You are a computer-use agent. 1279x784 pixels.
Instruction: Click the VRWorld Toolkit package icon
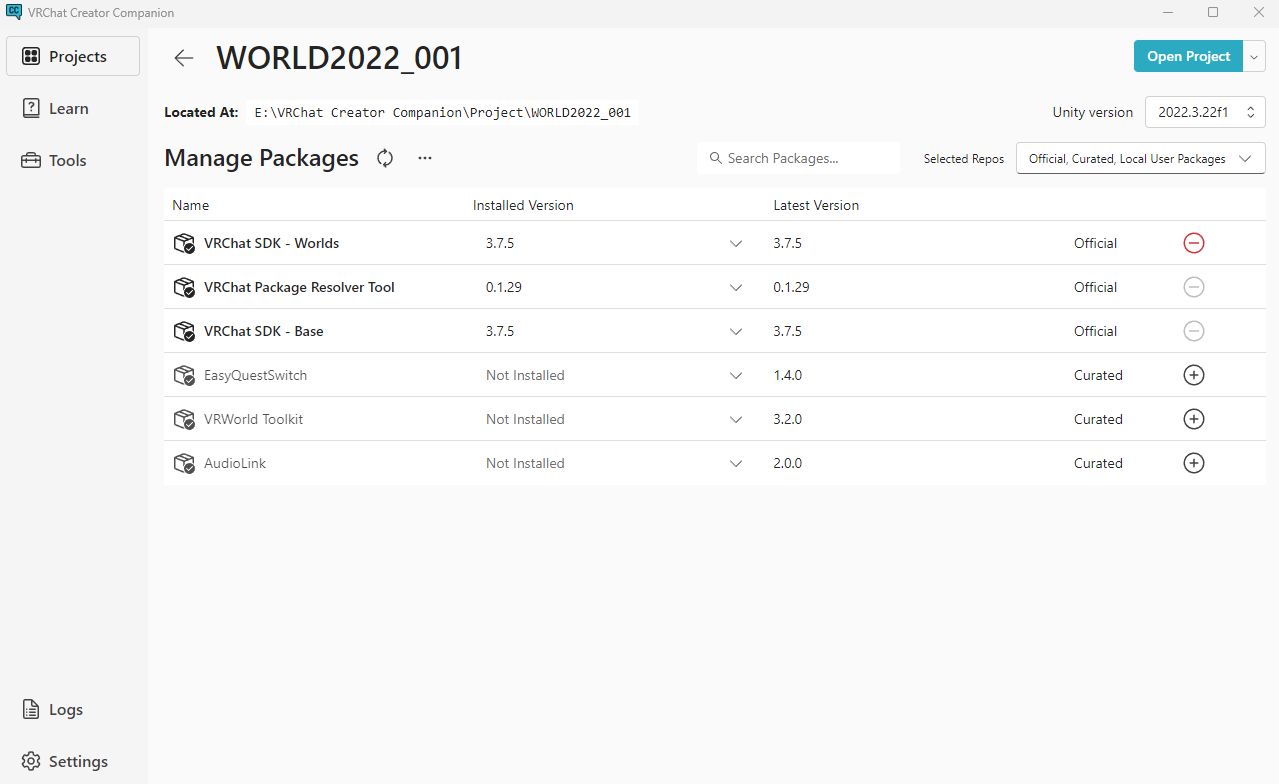(184, 420)
